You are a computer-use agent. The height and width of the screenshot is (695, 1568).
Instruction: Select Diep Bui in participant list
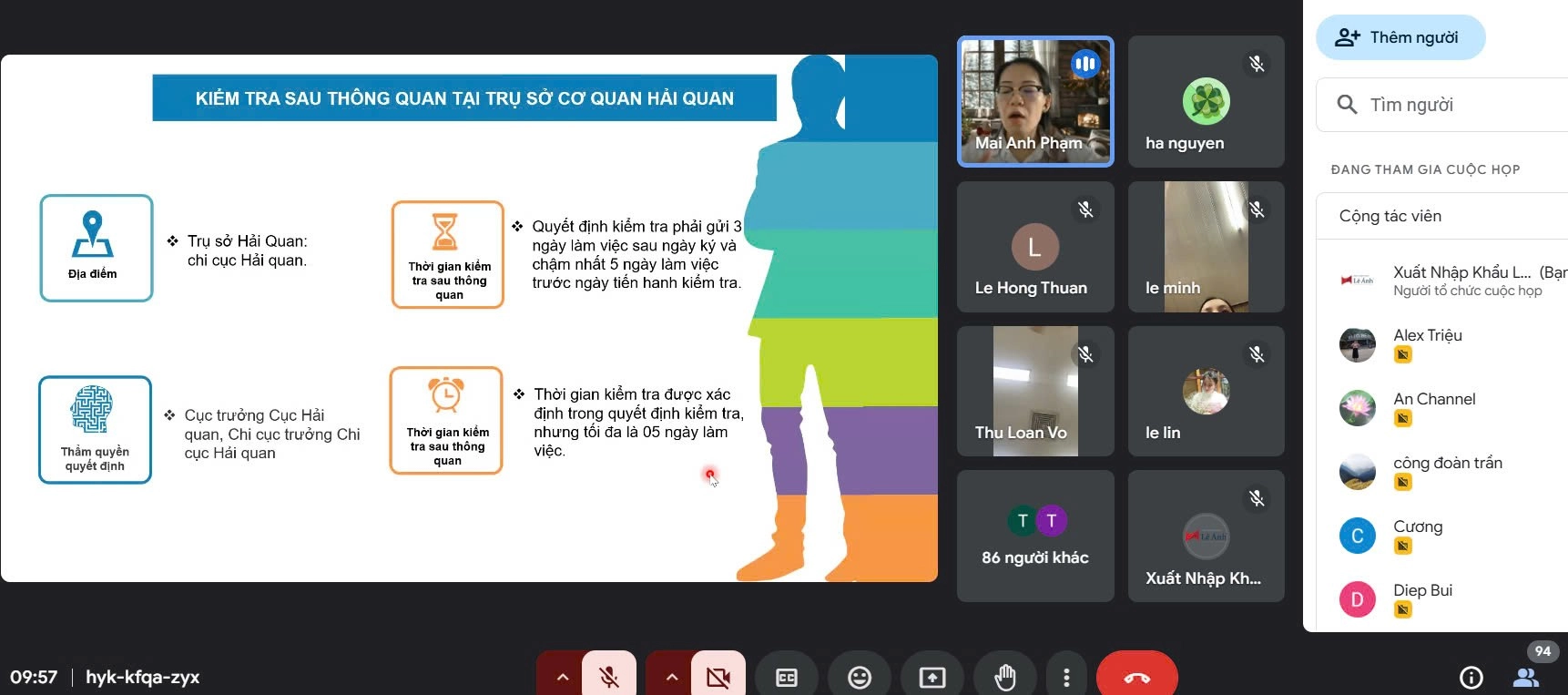[1422, 590]
